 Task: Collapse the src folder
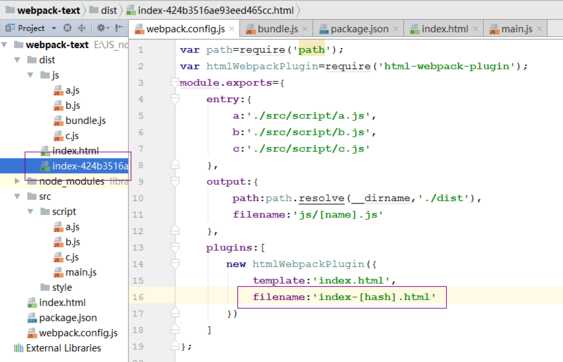click(x=17, y=196)
